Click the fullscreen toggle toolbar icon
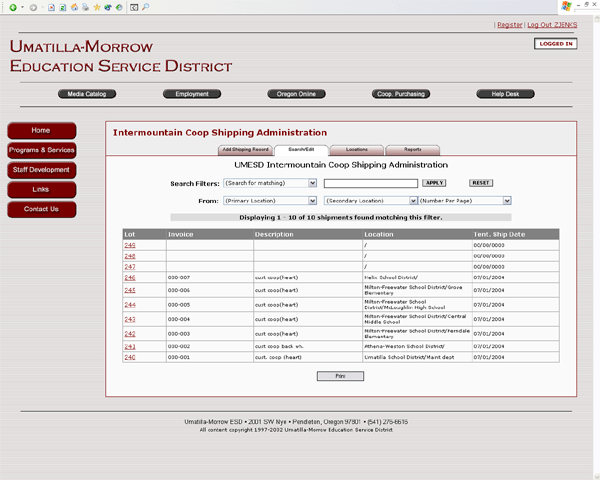 (x=134, y=7)
